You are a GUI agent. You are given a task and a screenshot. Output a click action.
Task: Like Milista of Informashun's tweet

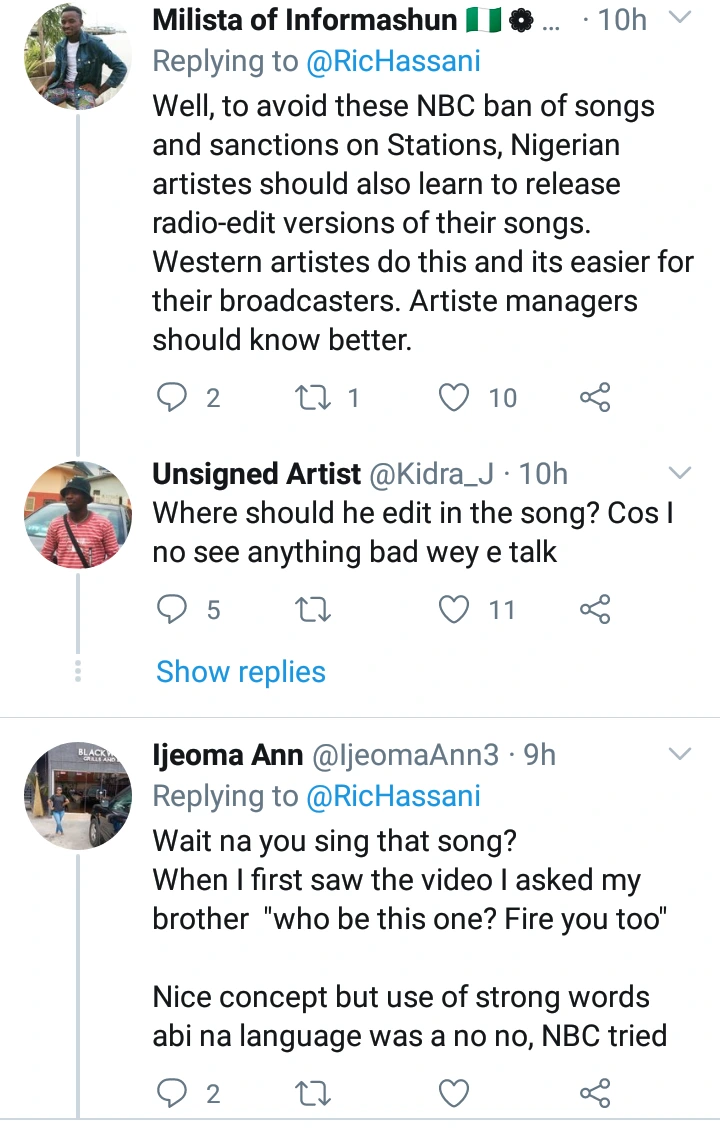[x=455, y=398]
